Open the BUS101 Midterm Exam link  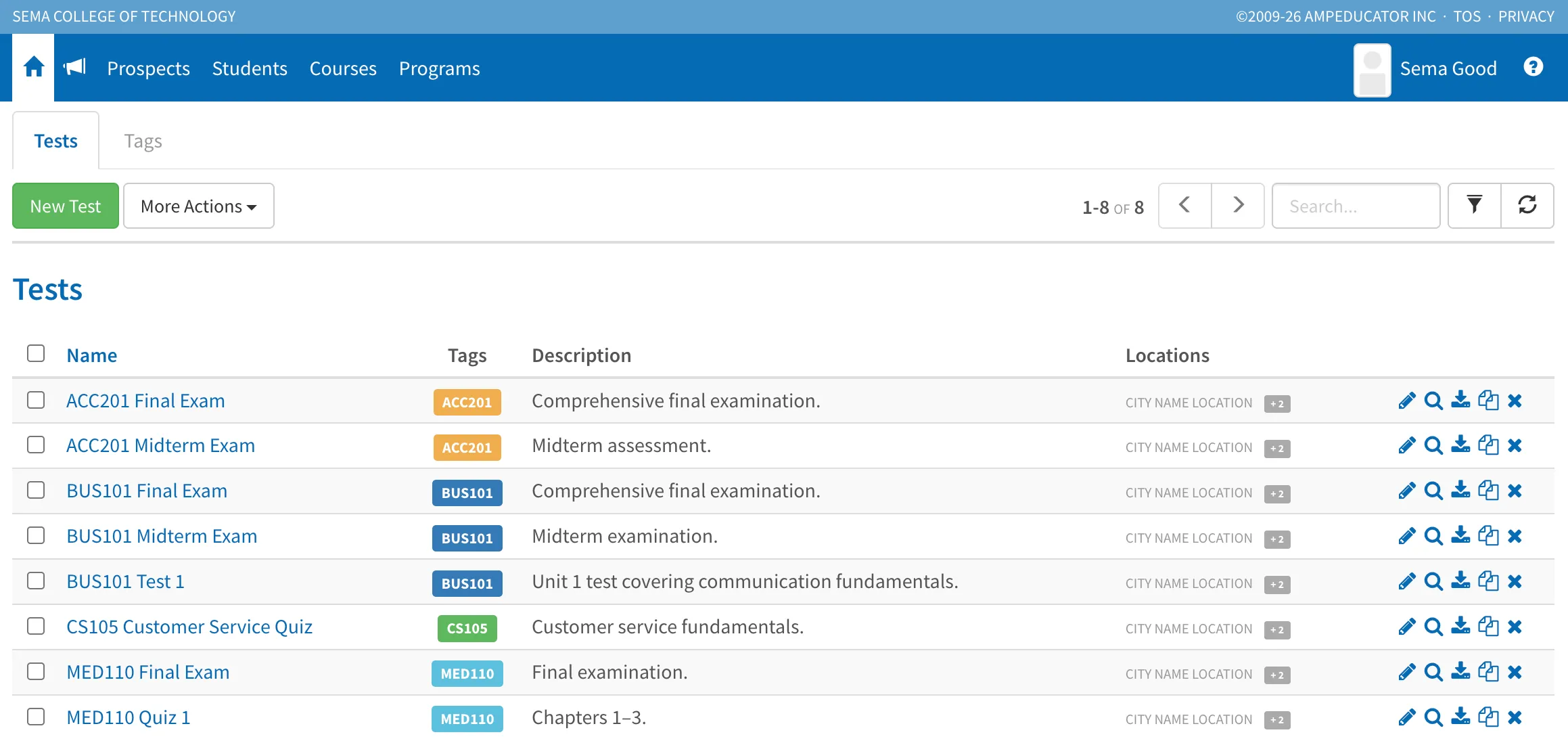pyautogui.click(x=162, y=536)
